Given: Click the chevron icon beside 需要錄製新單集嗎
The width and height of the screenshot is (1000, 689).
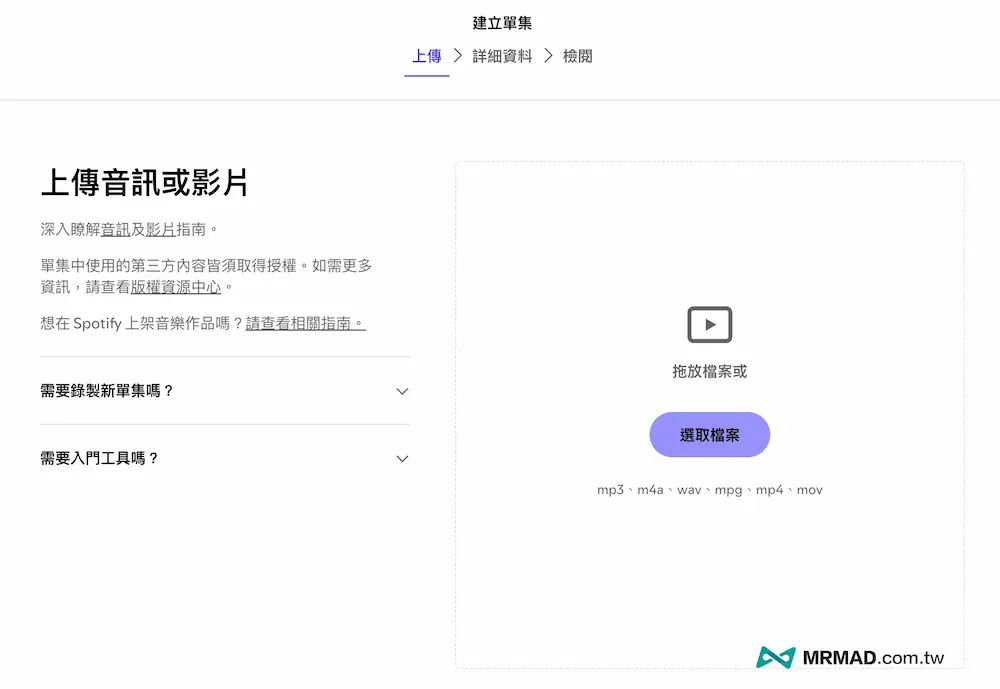Looking at the screenshot, I should tap(402, 392).
